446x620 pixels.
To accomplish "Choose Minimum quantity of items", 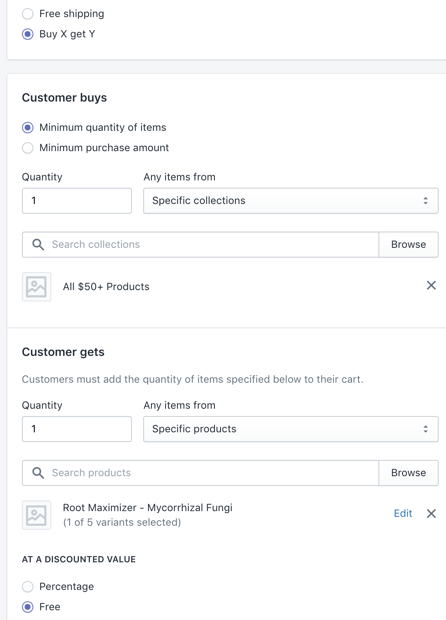I will pyautogui.click(x=28, y=127).
